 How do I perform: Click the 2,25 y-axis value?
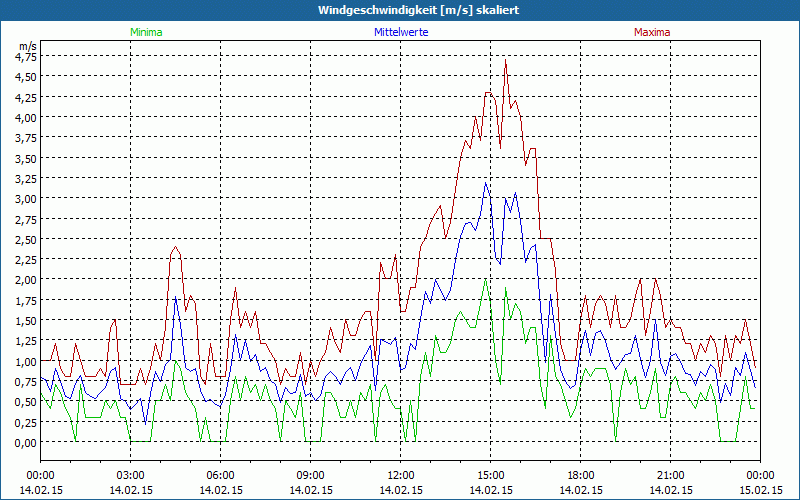(26, 260)
